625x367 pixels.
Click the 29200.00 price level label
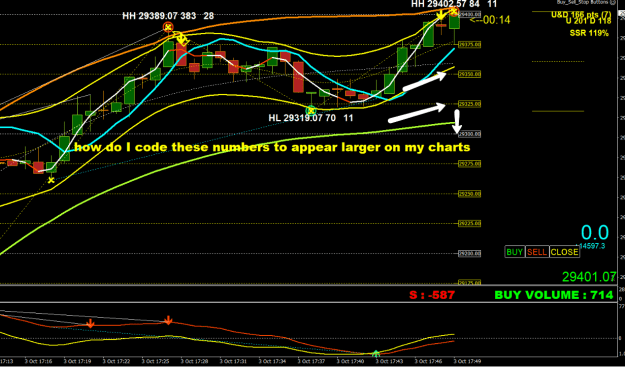[470, 253]
